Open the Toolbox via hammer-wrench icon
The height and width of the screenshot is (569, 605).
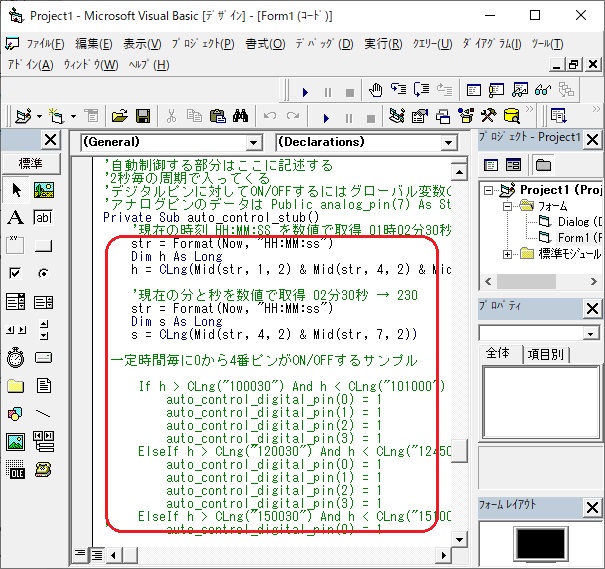(489, 116)
